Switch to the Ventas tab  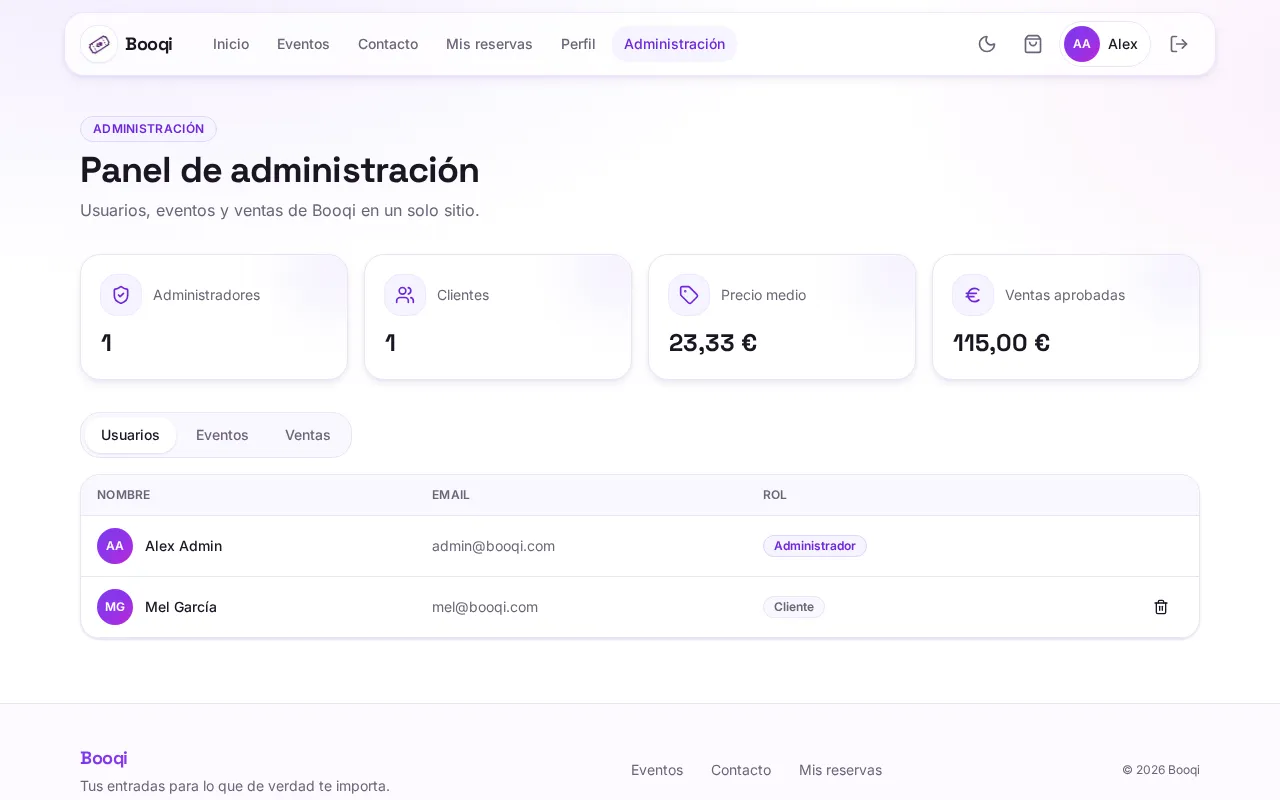click(308, 435)
